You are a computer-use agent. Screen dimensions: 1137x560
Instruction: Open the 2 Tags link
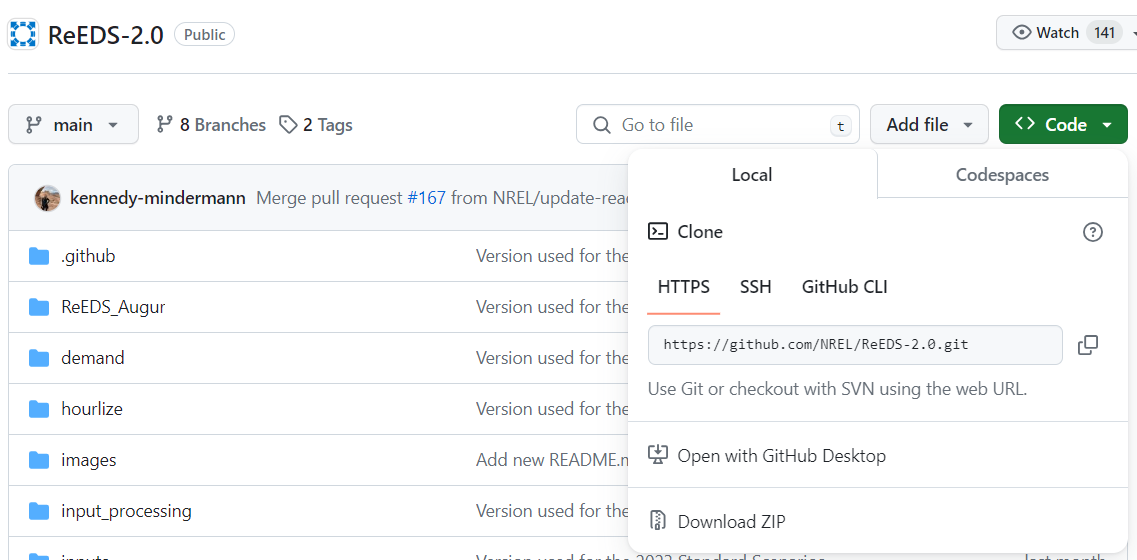click(316, 125)
